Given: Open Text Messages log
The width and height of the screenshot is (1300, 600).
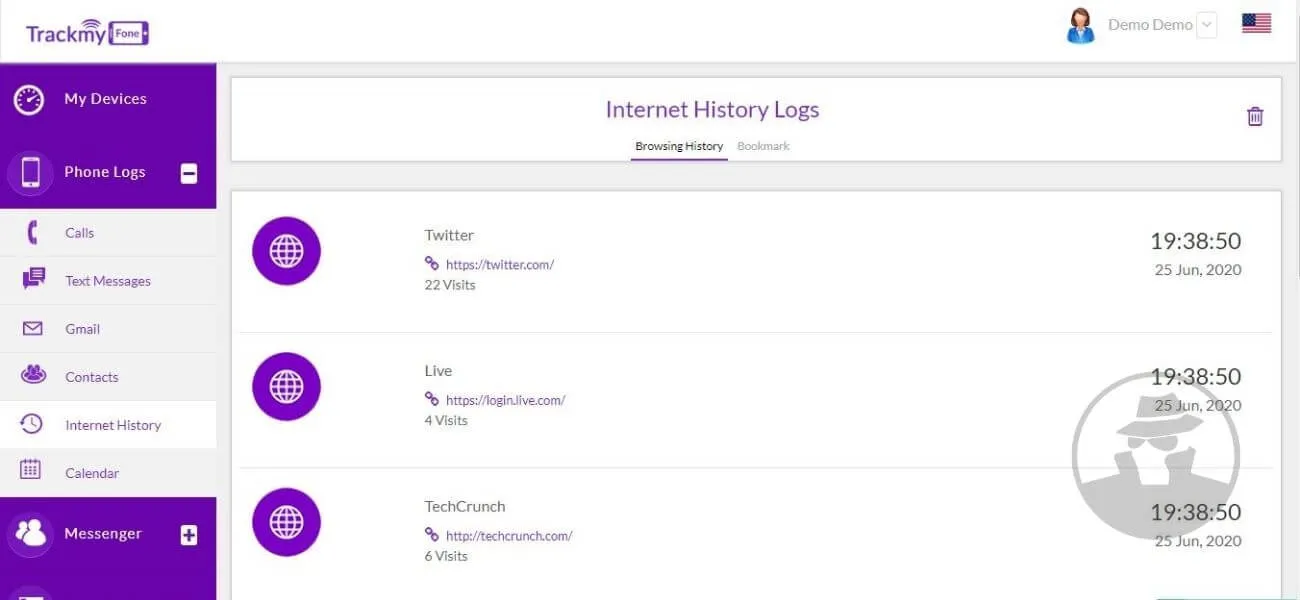Looking at the screenshot, I should point(108,281).
